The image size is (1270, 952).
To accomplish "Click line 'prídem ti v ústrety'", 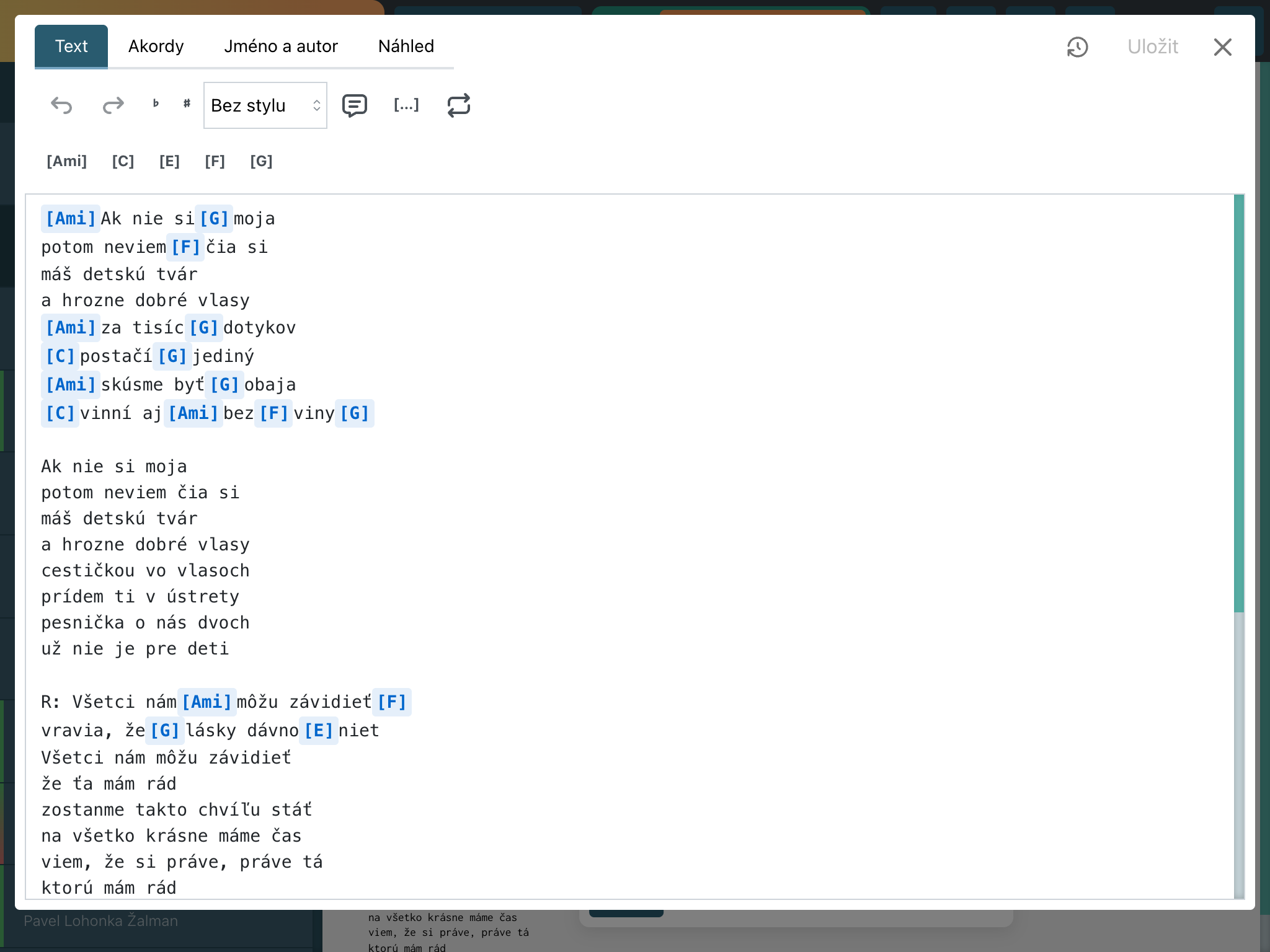I will [x=140, y=596].
